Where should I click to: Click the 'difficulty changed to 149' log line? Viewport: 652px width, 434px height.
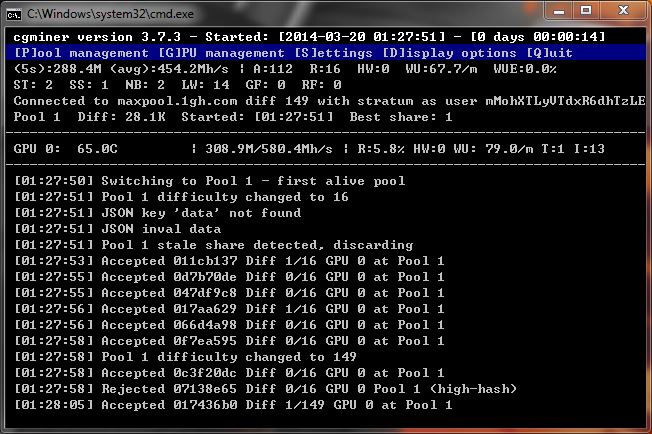(185, 357)
